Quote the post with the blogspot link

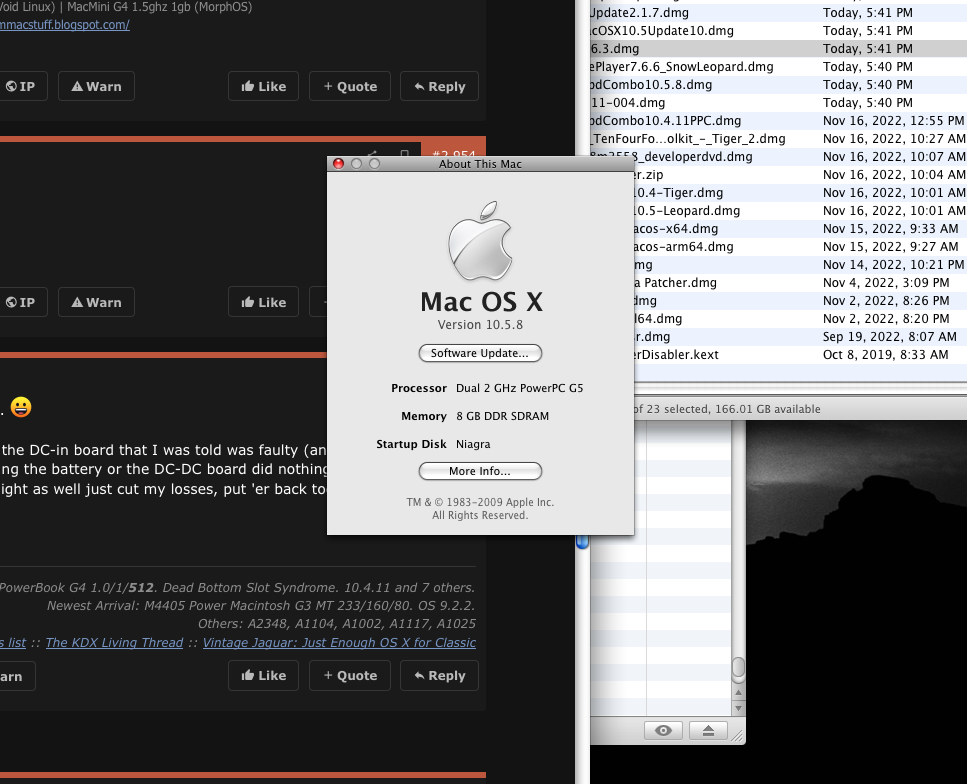pyautogui.click(x=350, y=86)
